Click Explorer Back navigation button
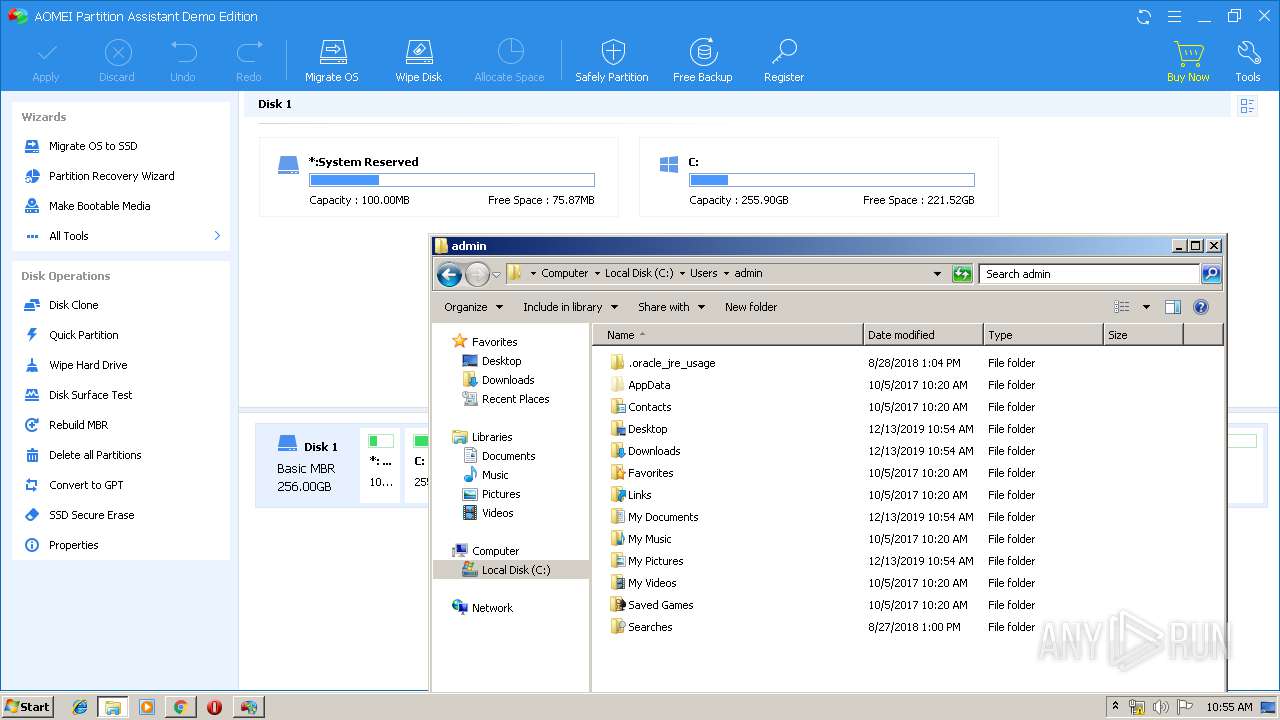Screen dimensions: 1280x720 click(449, 274)
